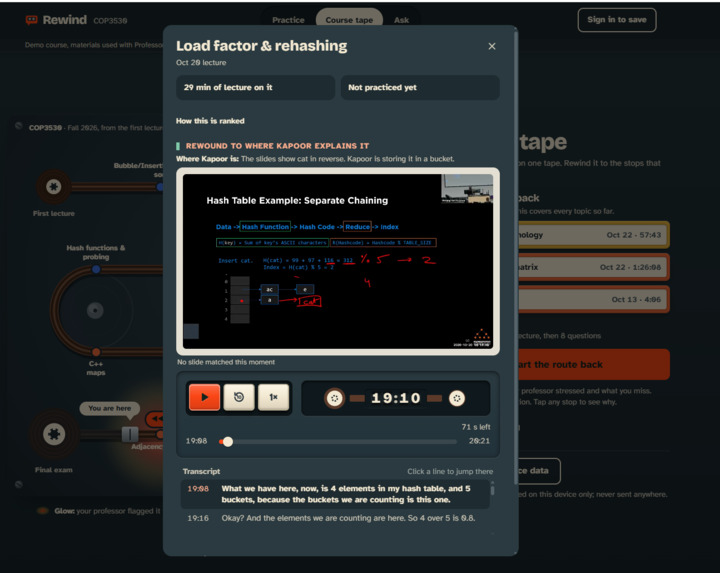Select the Course tape tab

pyautogui.click(x=349, y=20)
